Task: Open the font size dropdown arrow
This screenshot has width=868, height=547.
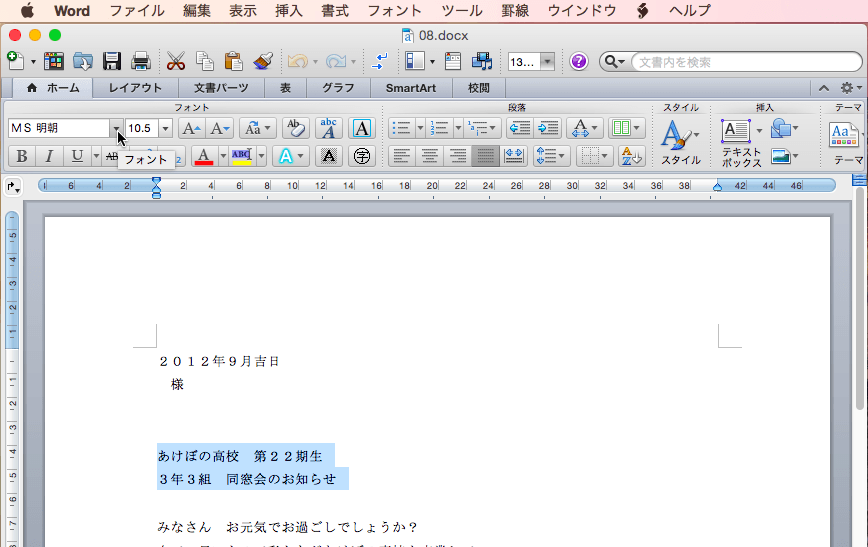Action: pos(166,128)
